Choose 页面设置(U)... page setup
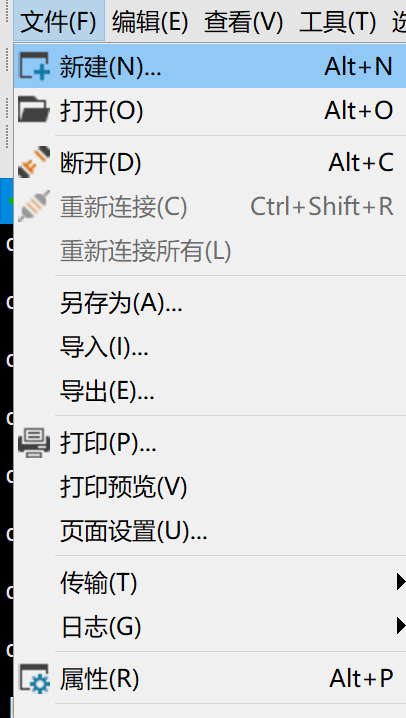The width and height of the screenshot is (406, 718). (210, 532)
